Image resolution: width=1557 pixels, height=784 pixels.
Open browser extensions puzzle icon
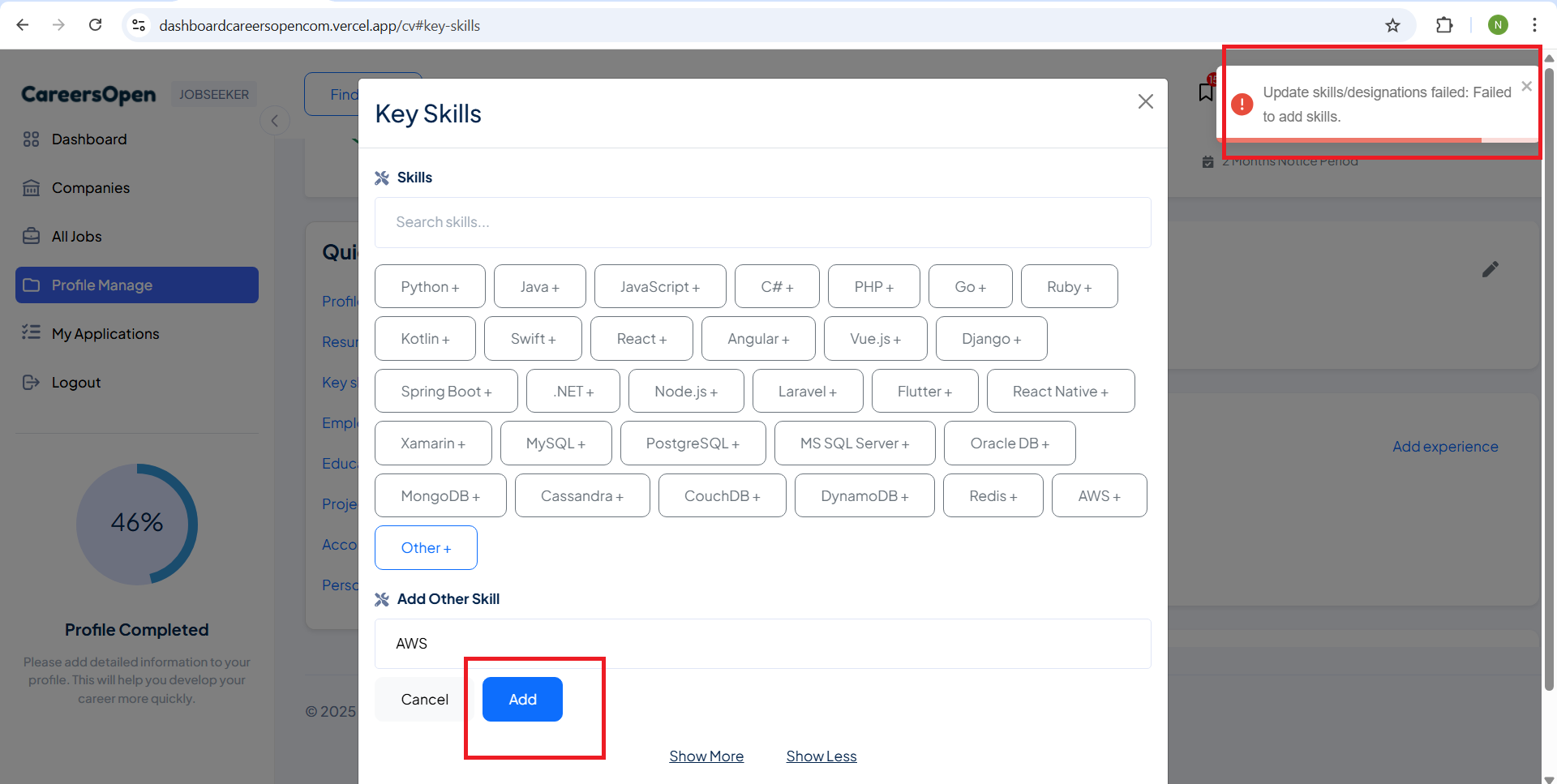pyautogui.click(x=1444, y=25)
